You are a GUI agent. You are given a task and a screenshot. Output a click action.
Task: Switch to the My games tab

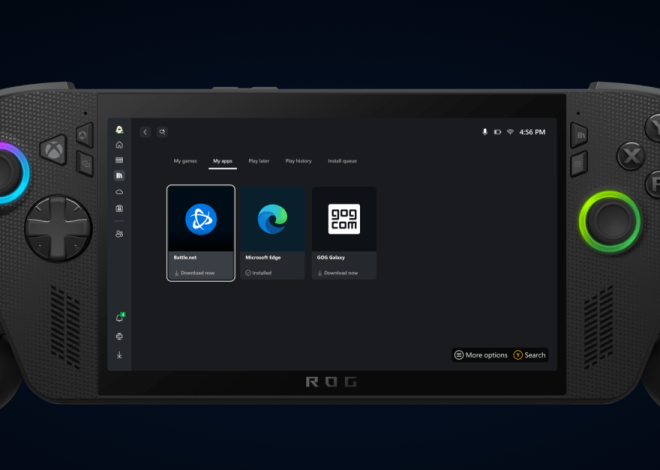(185, 161)
